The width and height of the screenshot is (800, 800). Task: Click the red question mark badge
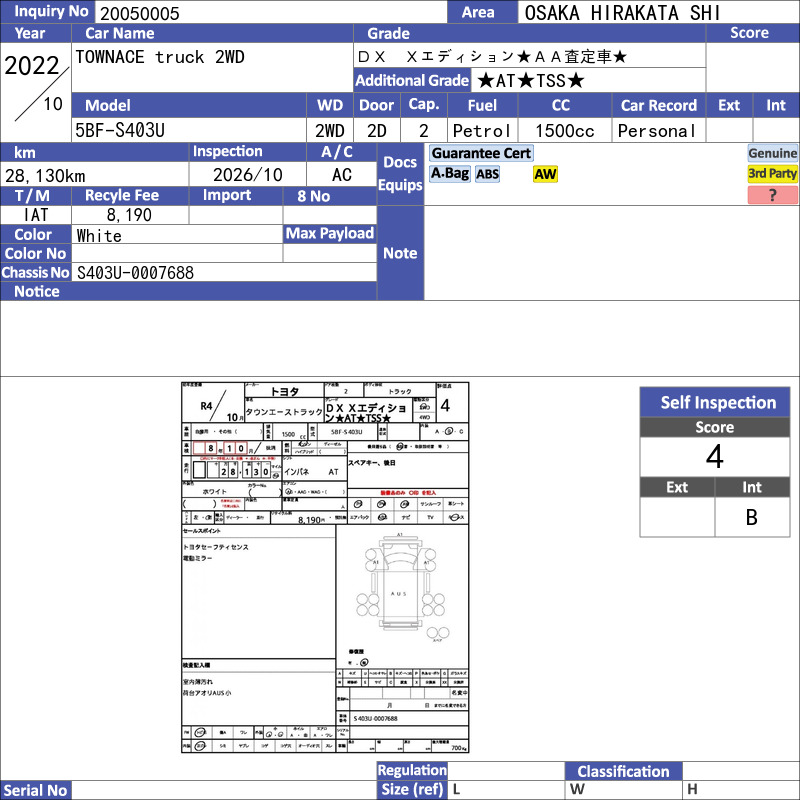click(772, 195)
